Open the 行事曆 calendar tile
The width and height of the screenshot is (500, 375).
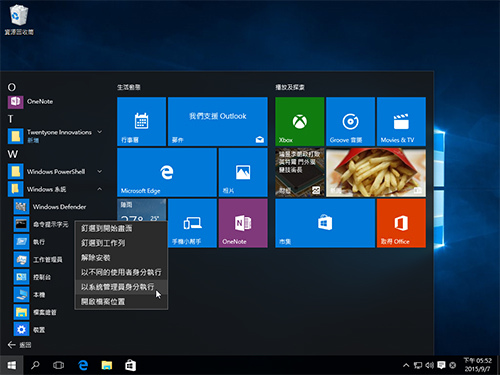point(141,121)
